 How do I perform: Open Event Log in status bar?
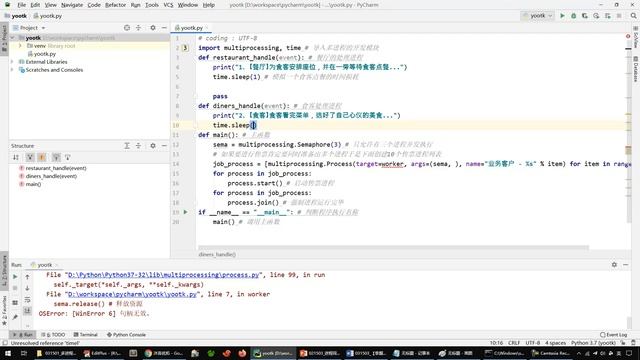pos(613,335)
